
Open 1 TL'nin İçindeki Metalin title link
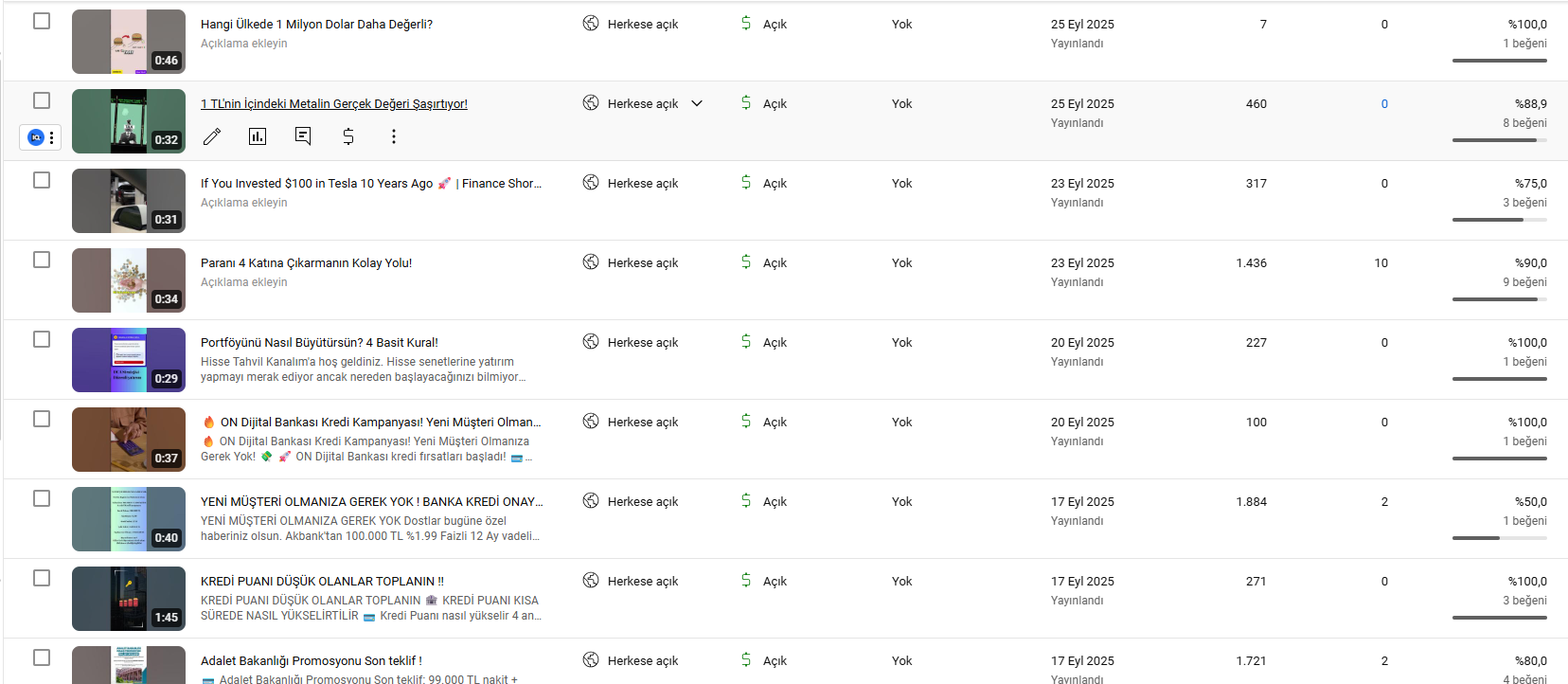click(334, 104)
